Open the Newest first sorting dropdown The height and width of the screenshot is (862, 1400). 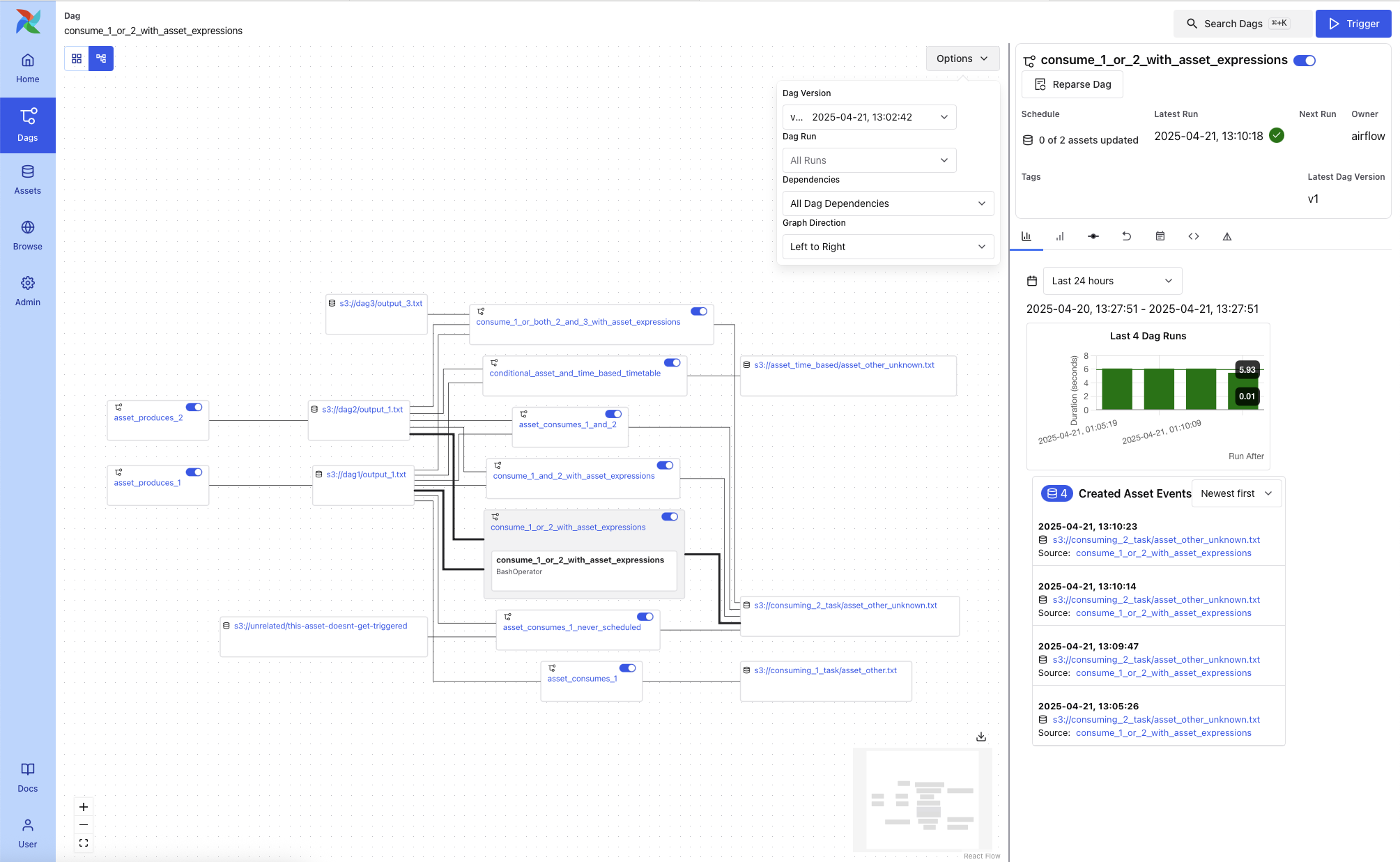pos(1236,493)
